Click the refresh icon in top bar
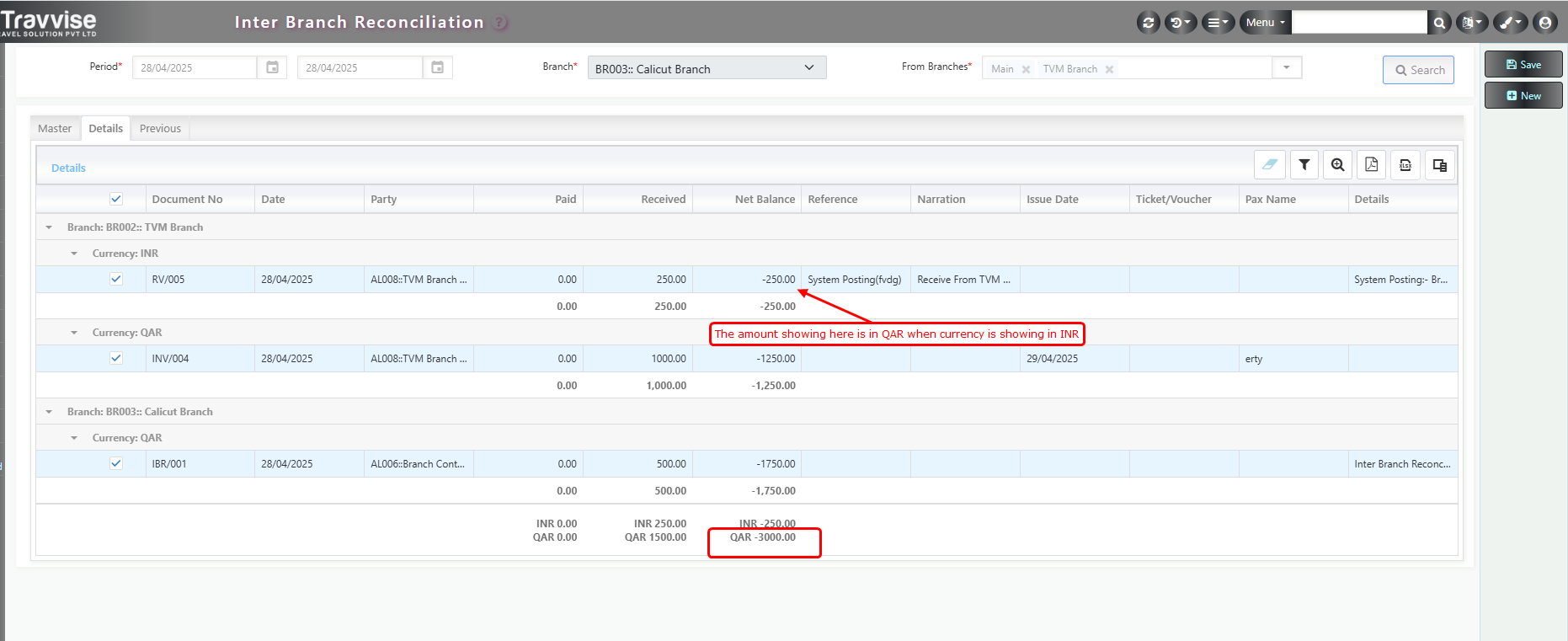The width and height of the screenshot is (1568, 641). coord(1148,23)
